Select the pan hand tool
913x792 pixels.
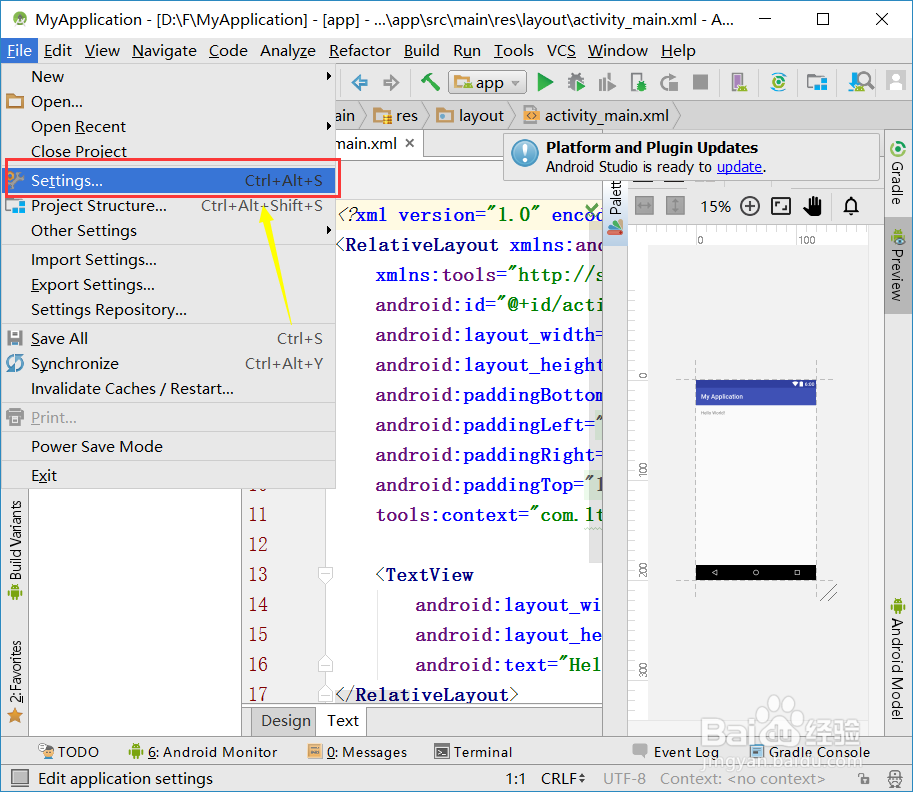tap(813, 206)
